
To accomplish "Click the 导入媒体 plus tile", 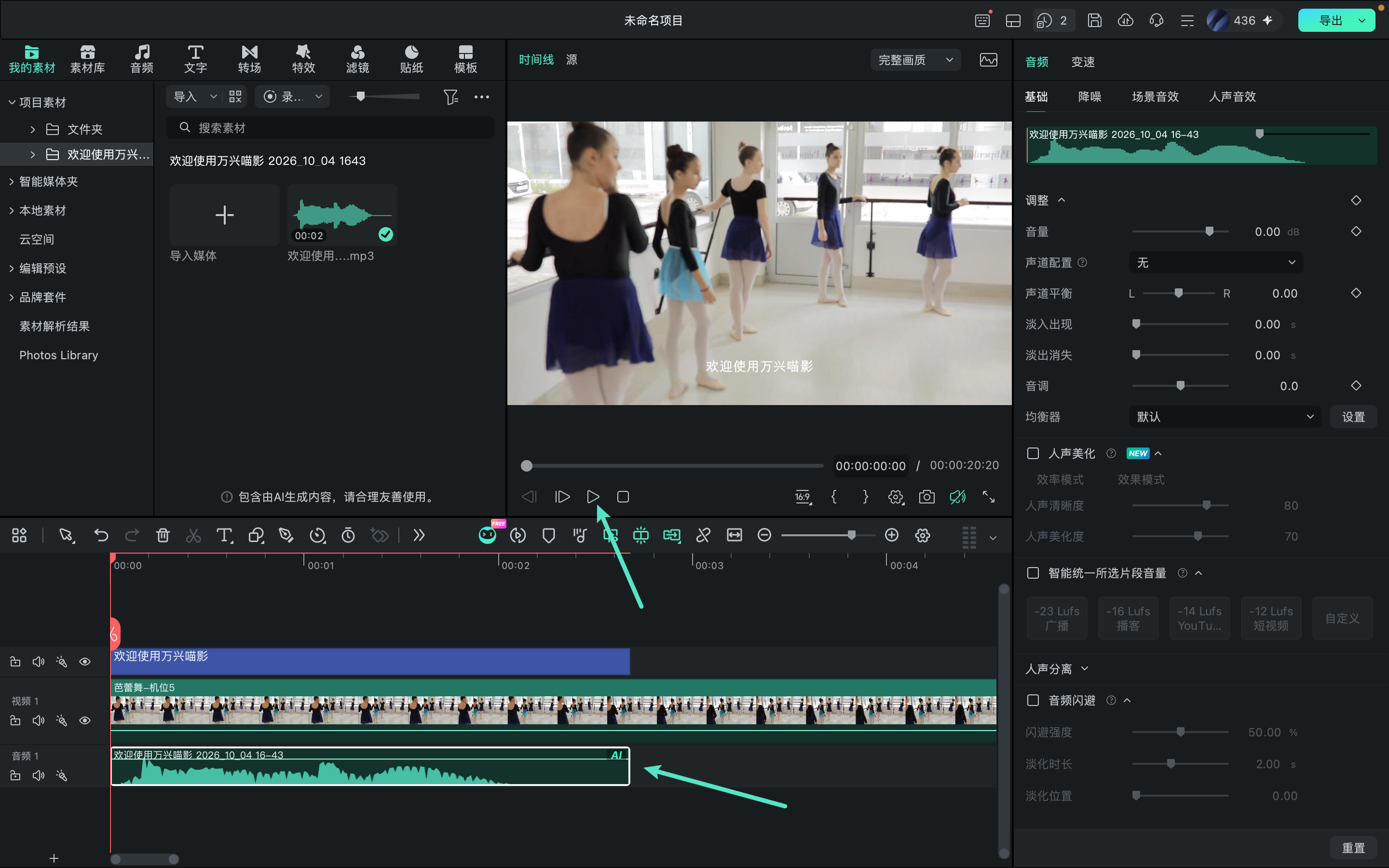I will [224, 215].
